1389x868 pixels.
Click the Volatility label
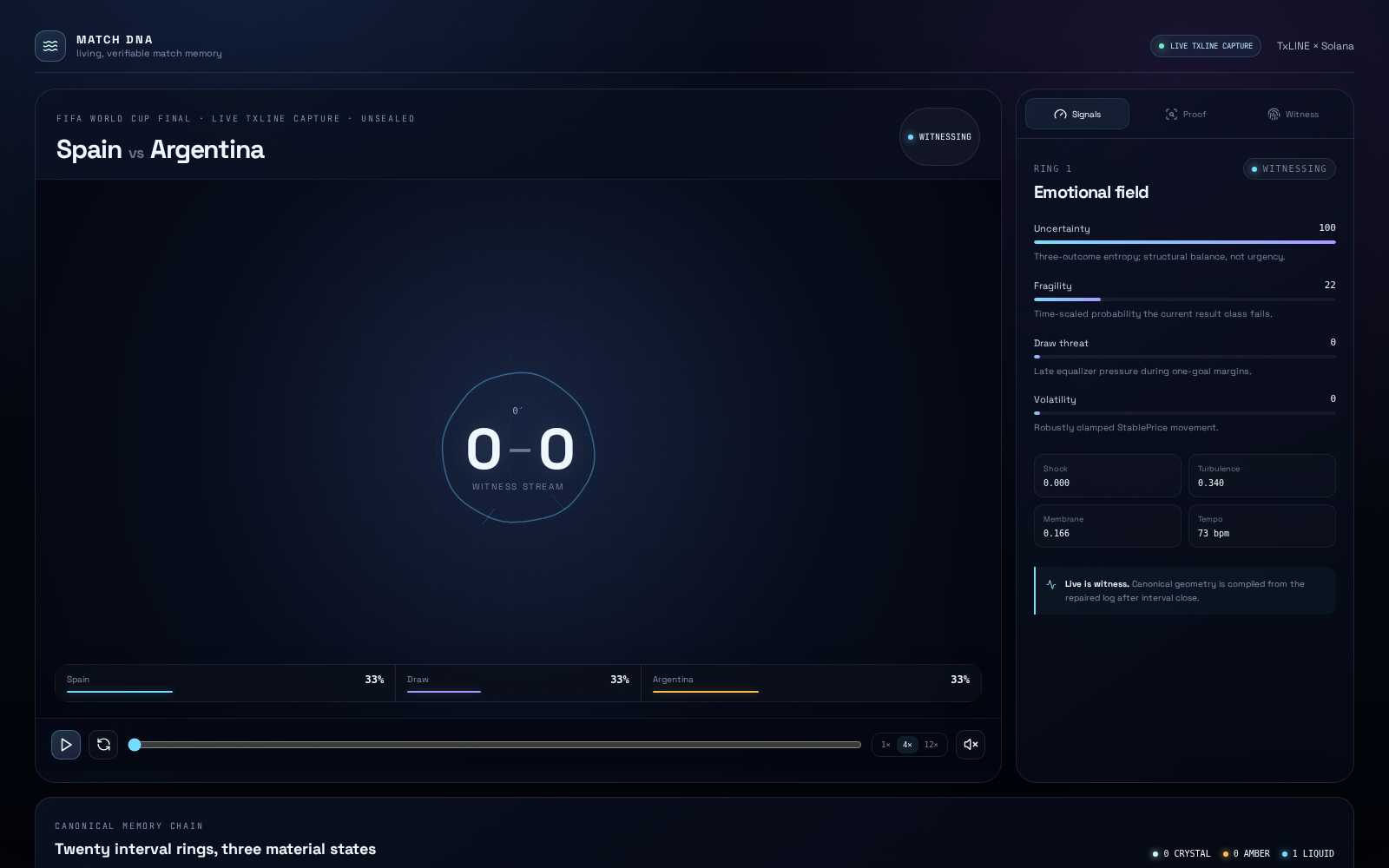point(1055,399)
